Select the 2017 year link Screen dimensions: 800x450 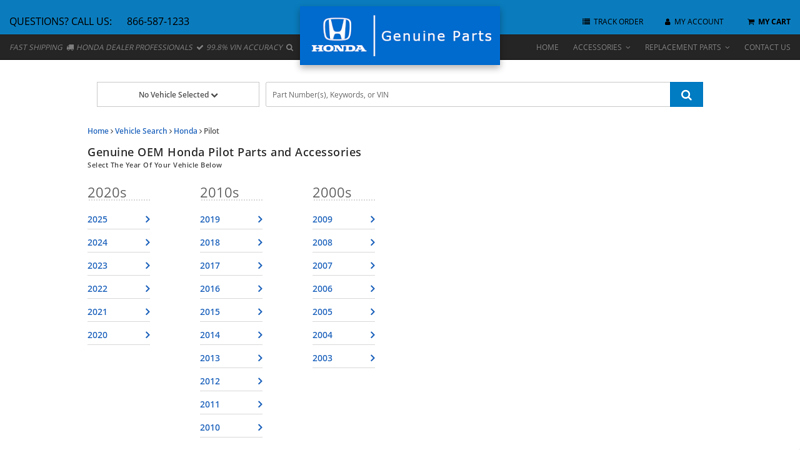click(x=210, y=265)
